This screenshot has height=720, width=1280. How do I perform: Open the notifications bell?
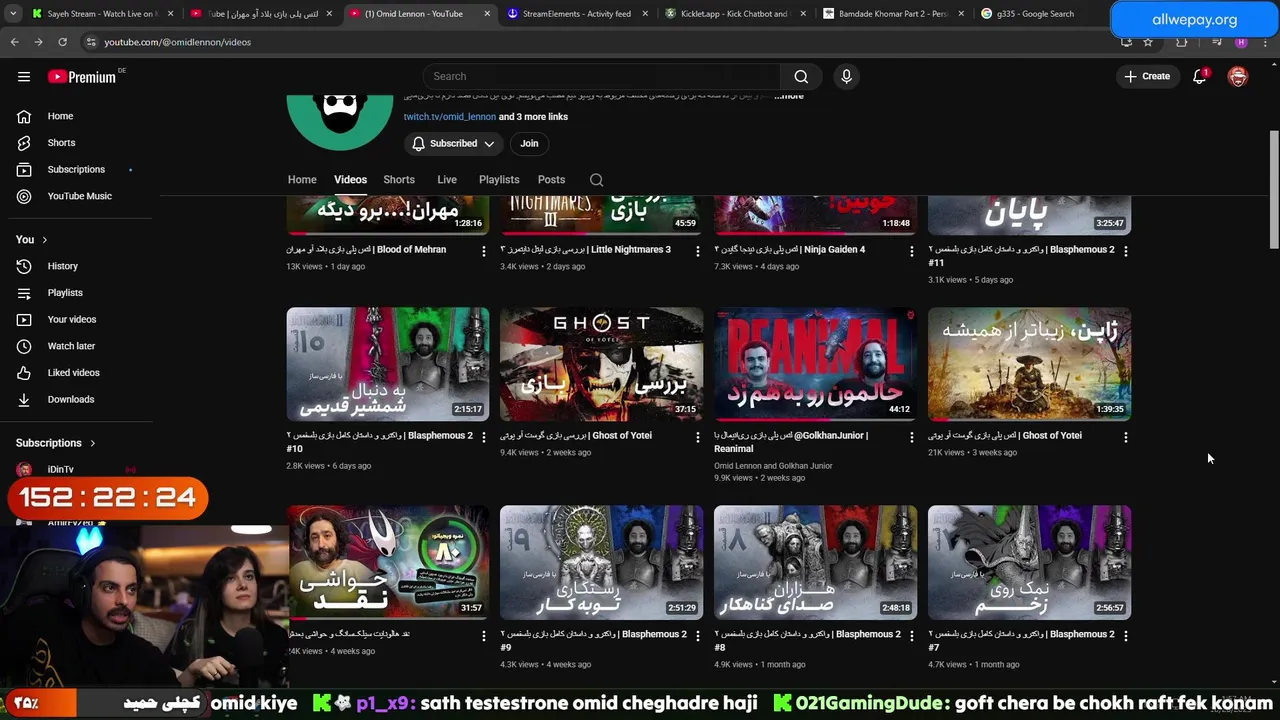point(1199,76)
